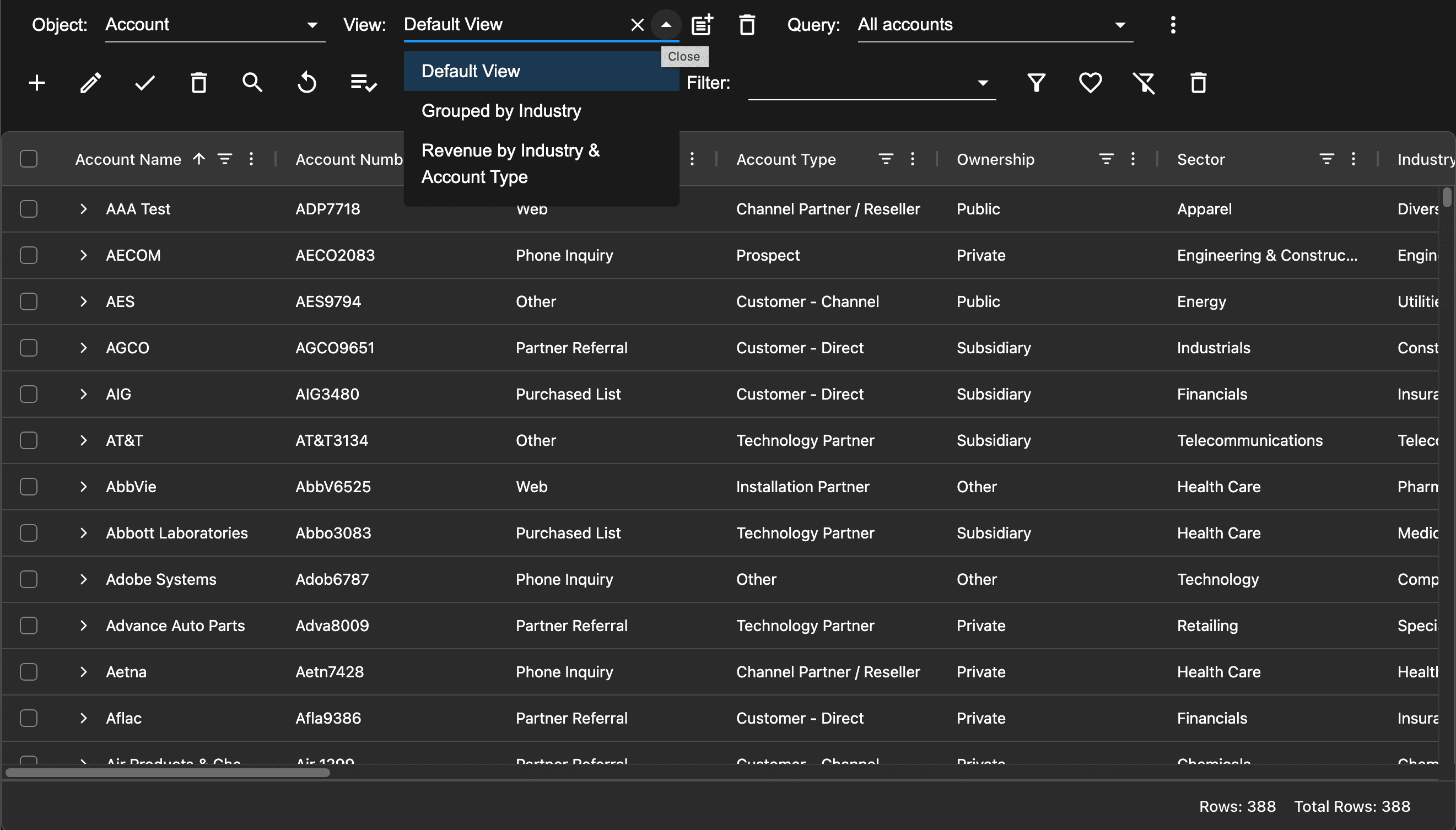1456x830 pixels.
Task: Click the pencil edit icon
Action: click(x=90, y=83)
